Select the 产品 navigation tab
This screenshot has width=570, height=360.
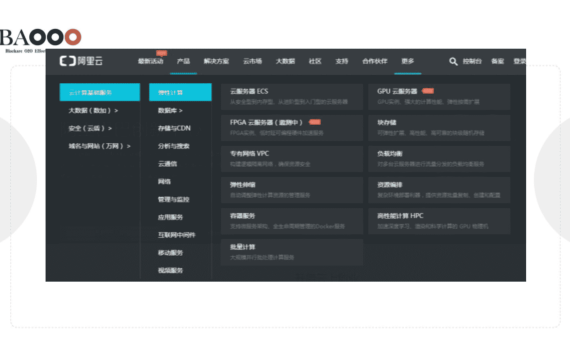tap(183, 61)
